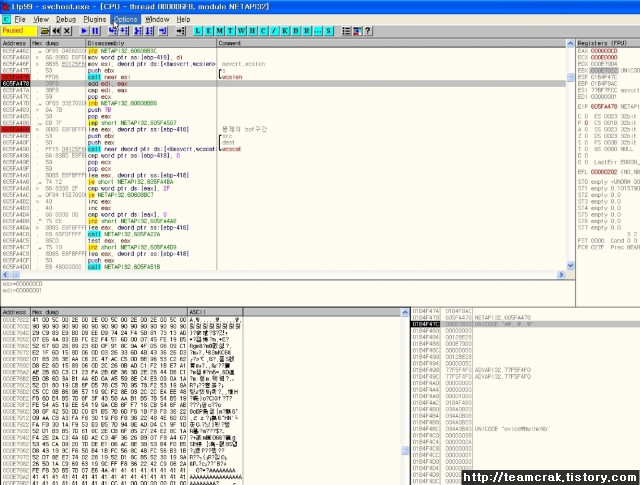
Task: Click the EIP register value 605FA478
Action: pos(604,107)
